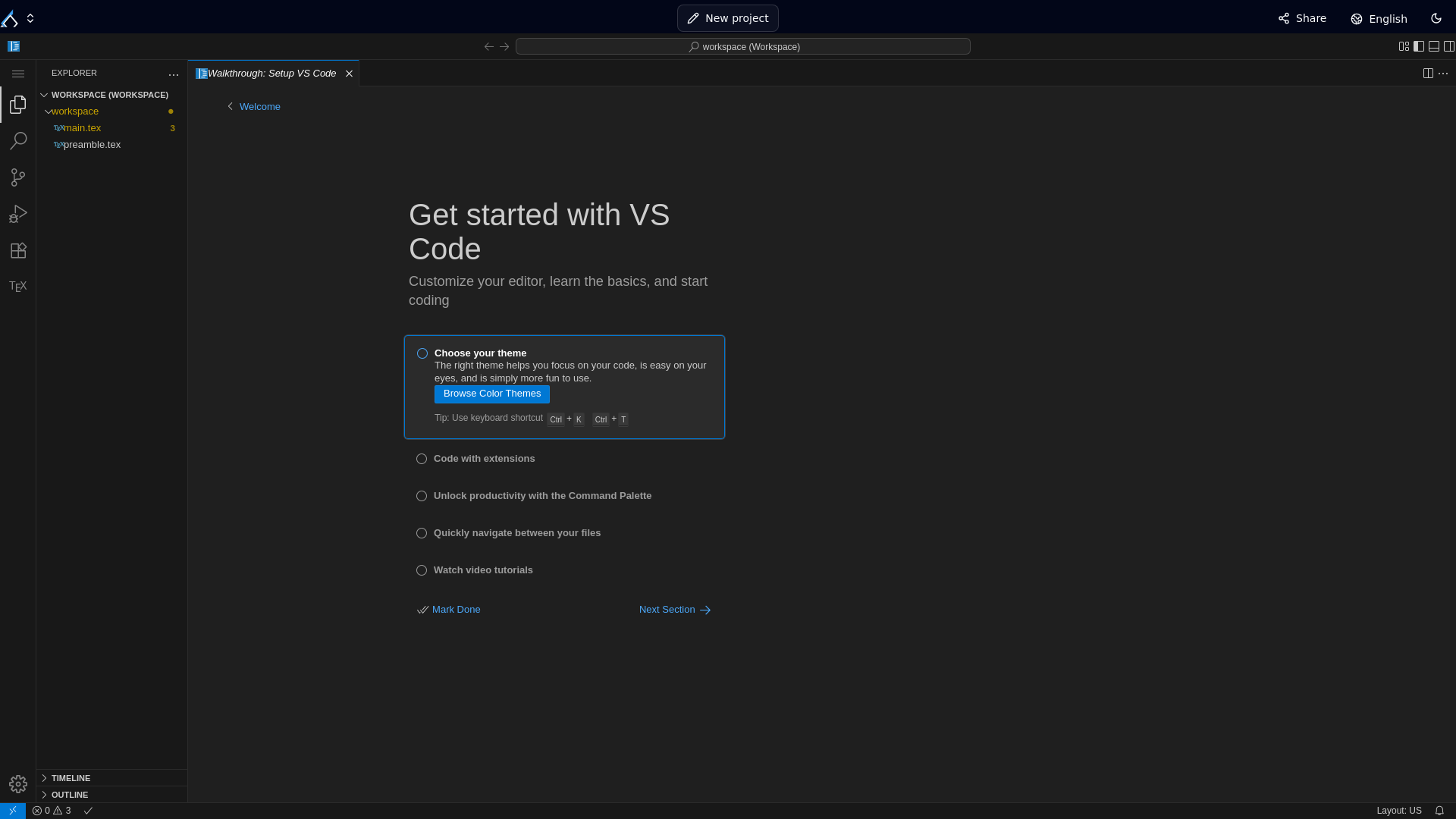Collapse WORKSPACE (WORKSPACE) section
The height and width of the screenshot is (819, 1456).
coord(111,95)
